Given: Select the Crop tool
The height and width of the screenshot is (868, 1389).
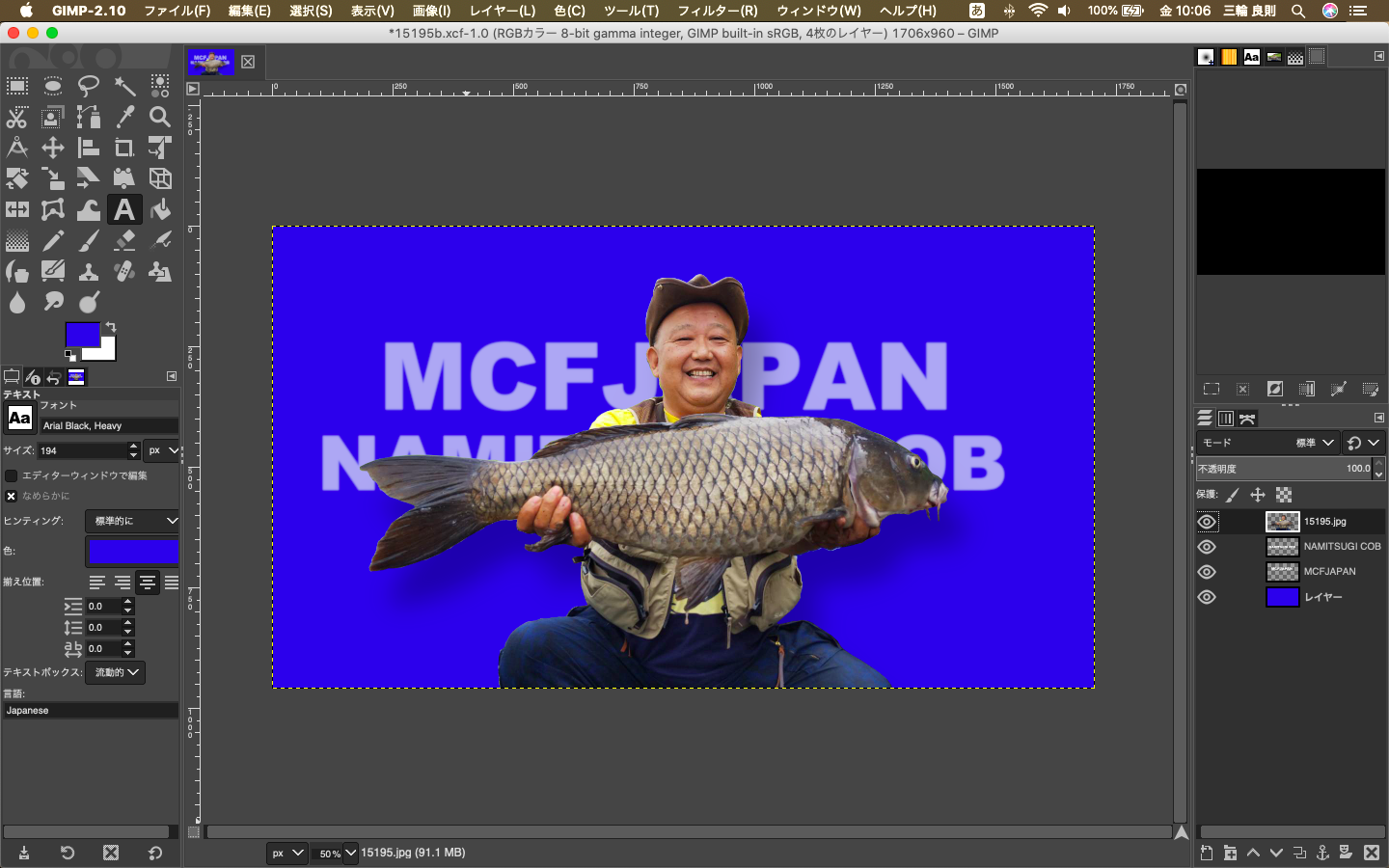Looking at the screenshot, I should point(124,148).
